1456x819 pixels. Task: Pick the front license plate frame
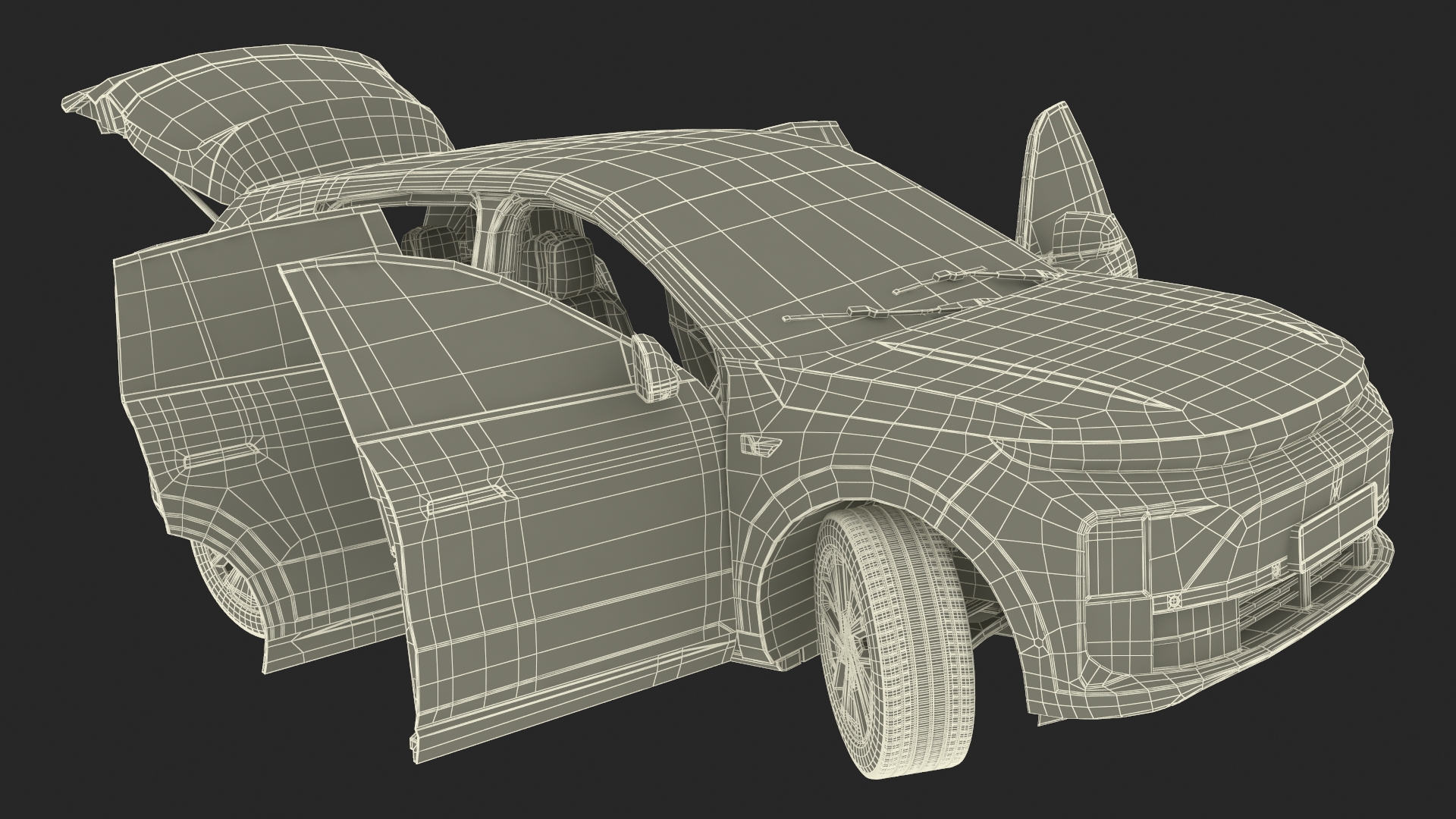pyautogui.click(x=1338, y=529)
